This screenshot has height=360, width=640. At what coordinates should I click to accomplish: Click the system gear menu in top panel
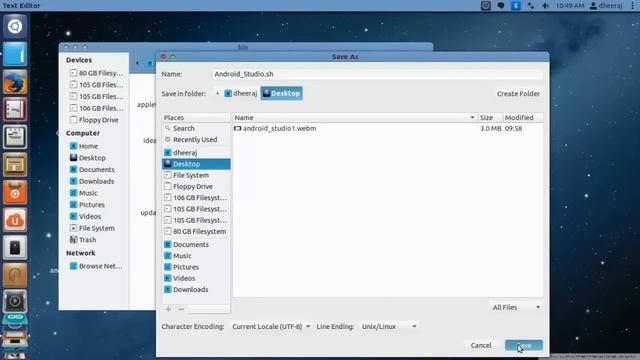coord(633,6)
